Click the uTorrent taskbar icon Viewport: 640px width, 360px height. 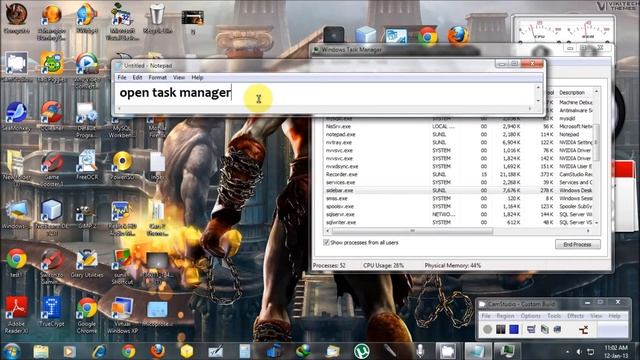point(361,351)
